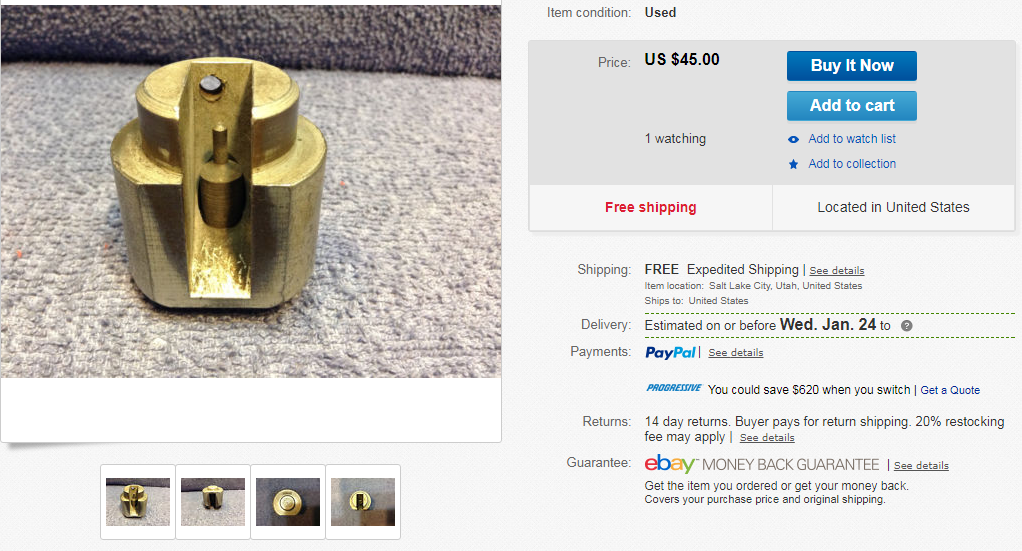Select first thumbnail of brass item

click(138, 501)
